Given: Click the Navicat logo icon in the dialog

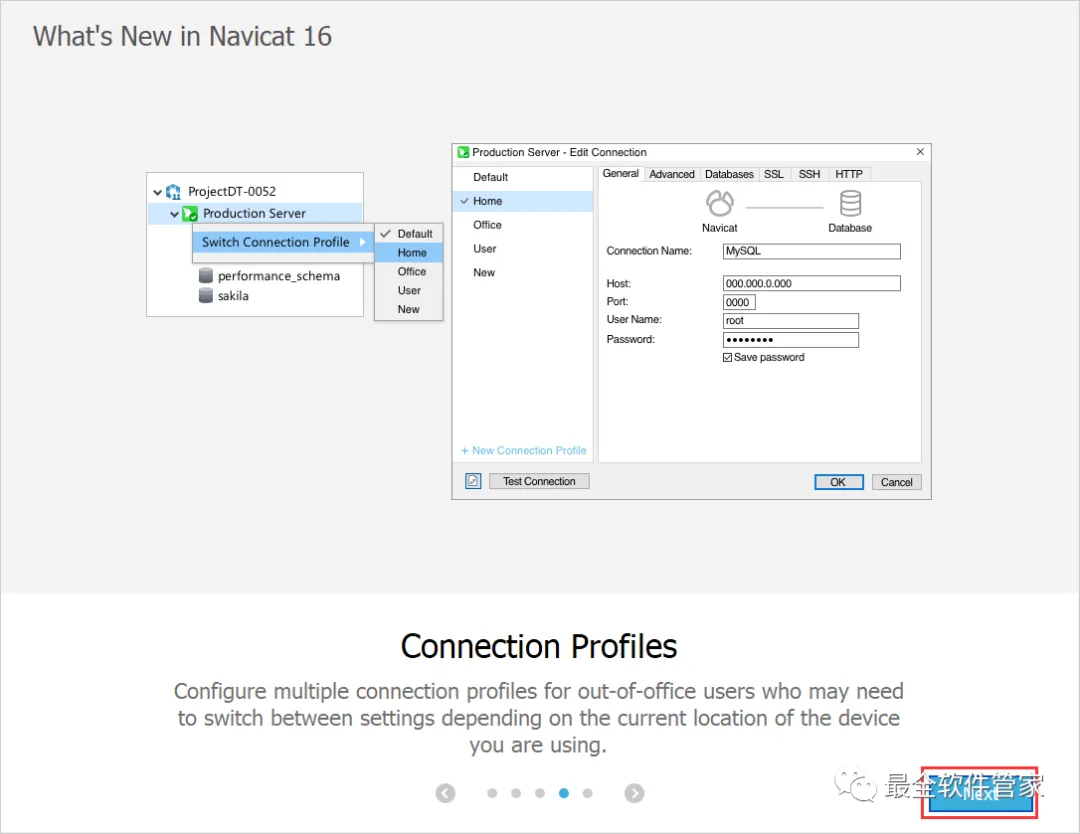Looking at the screenshot, I should [x=720, y=204].
